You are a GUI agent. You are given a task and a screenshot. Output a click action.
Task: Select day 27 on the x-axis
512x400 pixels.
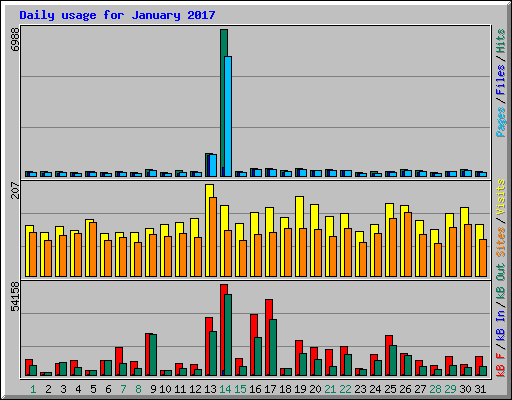420,389
